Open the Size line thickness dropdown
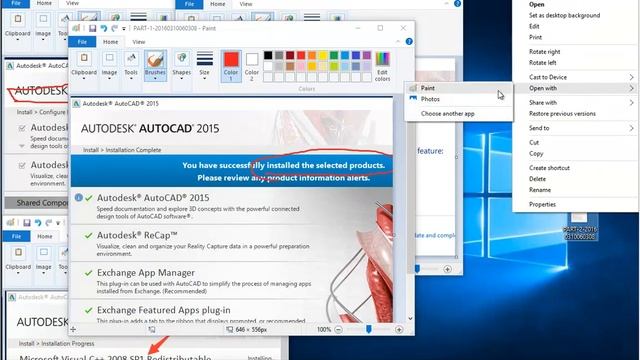 [x=204, y=65]
